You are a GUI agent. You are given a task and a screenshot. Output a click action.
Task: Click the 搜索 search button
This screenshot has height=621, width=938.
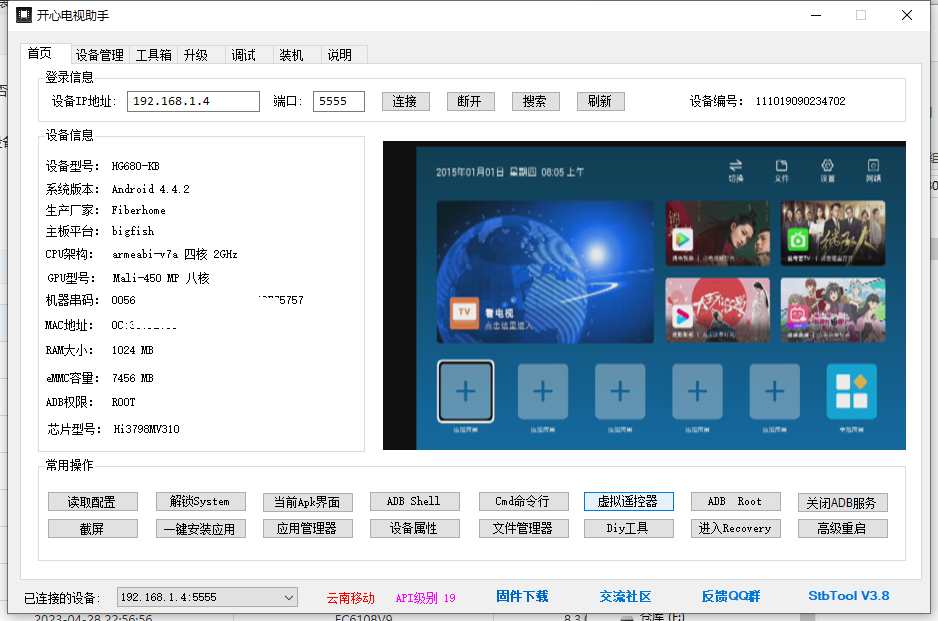(535, 101)
